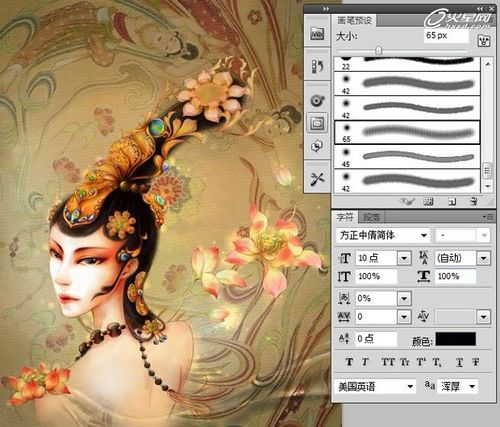Click the kerning icon
Image resolution: width=500 pixels, height=427 pixels.
click(423, 316)
